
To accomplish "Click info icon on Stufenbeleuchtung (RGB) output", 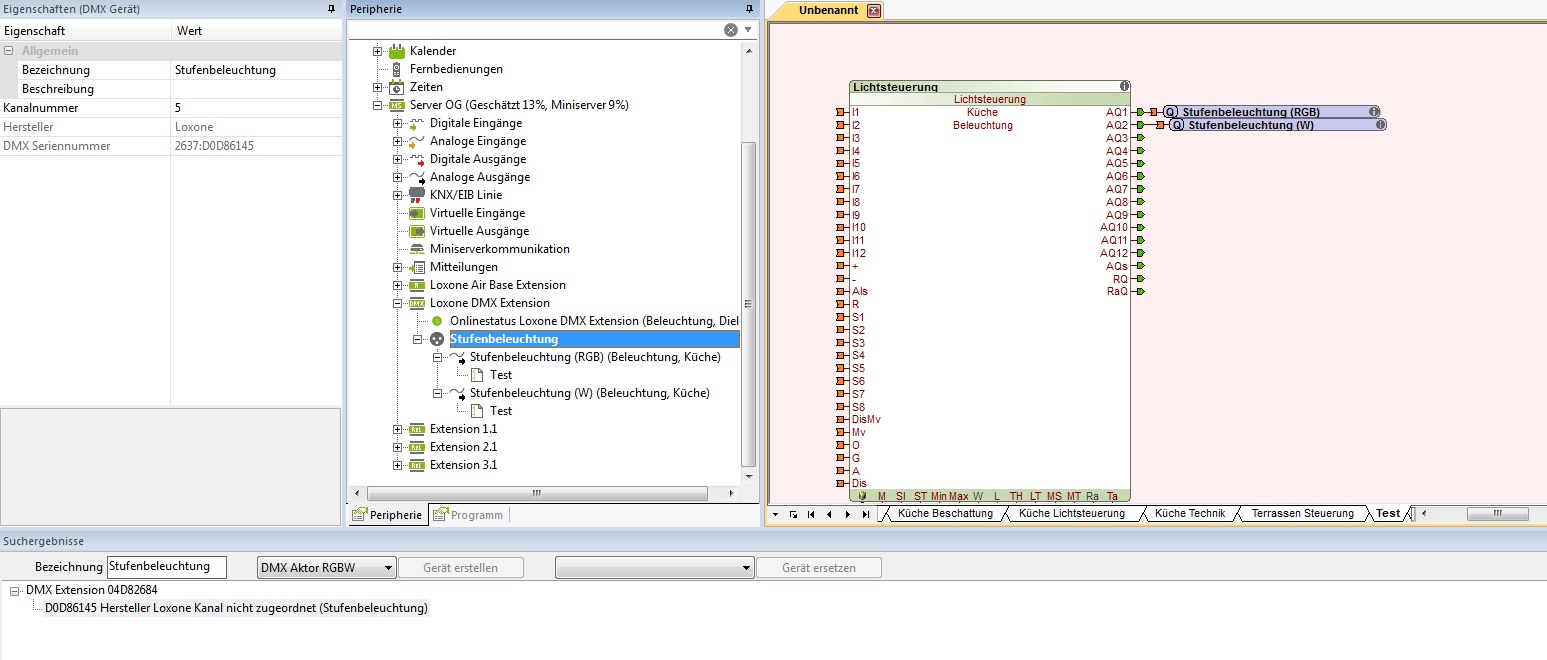I will tap(1374, 112).
